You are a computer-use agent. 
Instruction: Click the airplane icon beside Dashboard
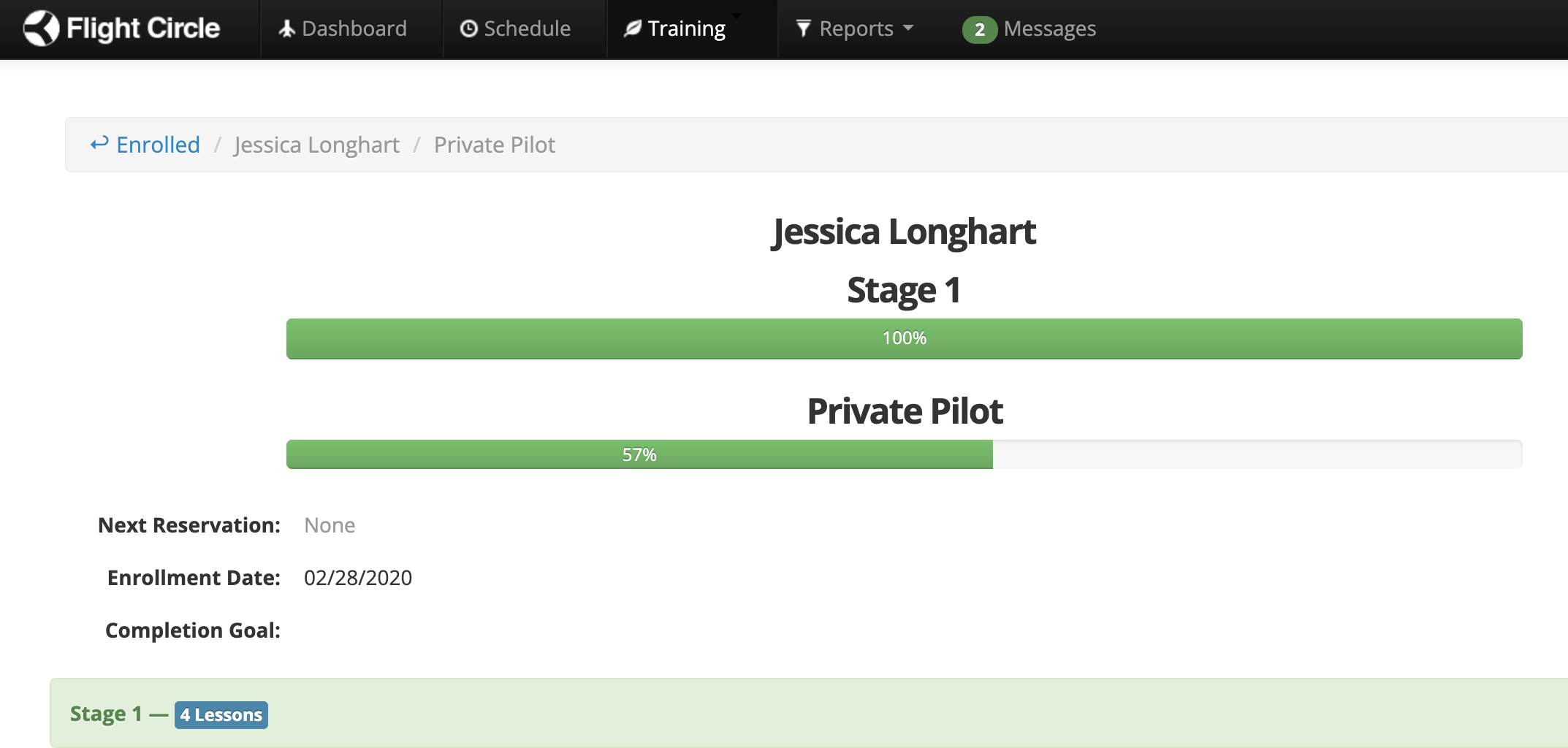pos(287,28)
